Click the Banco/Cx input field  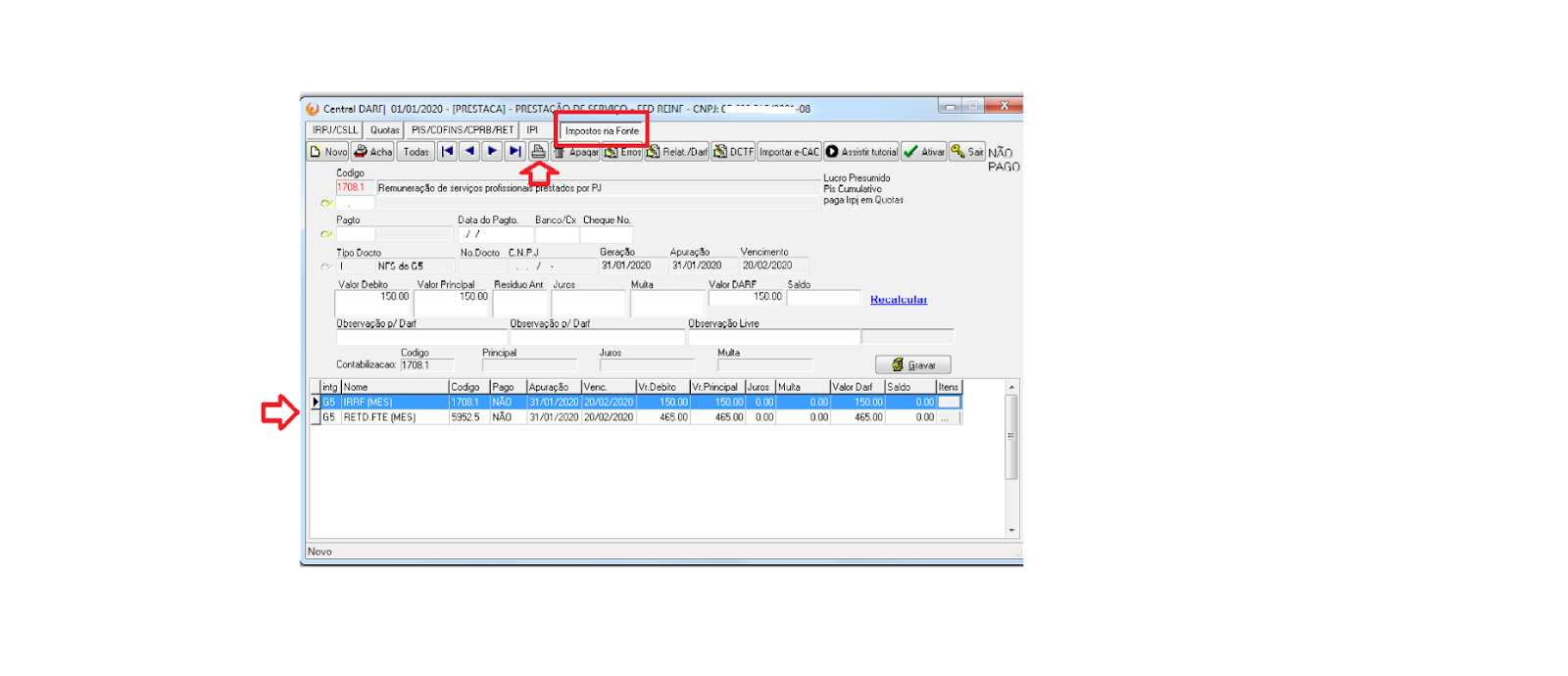pos(557,235)
